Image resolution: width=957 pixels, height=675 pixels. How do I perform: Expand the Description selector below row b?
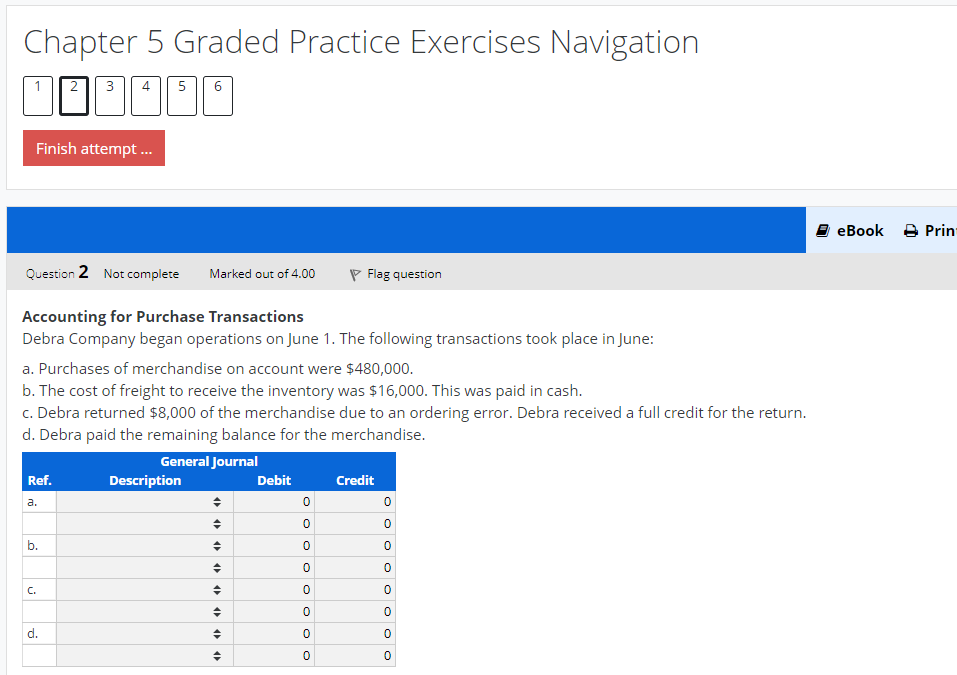[215, 567]
